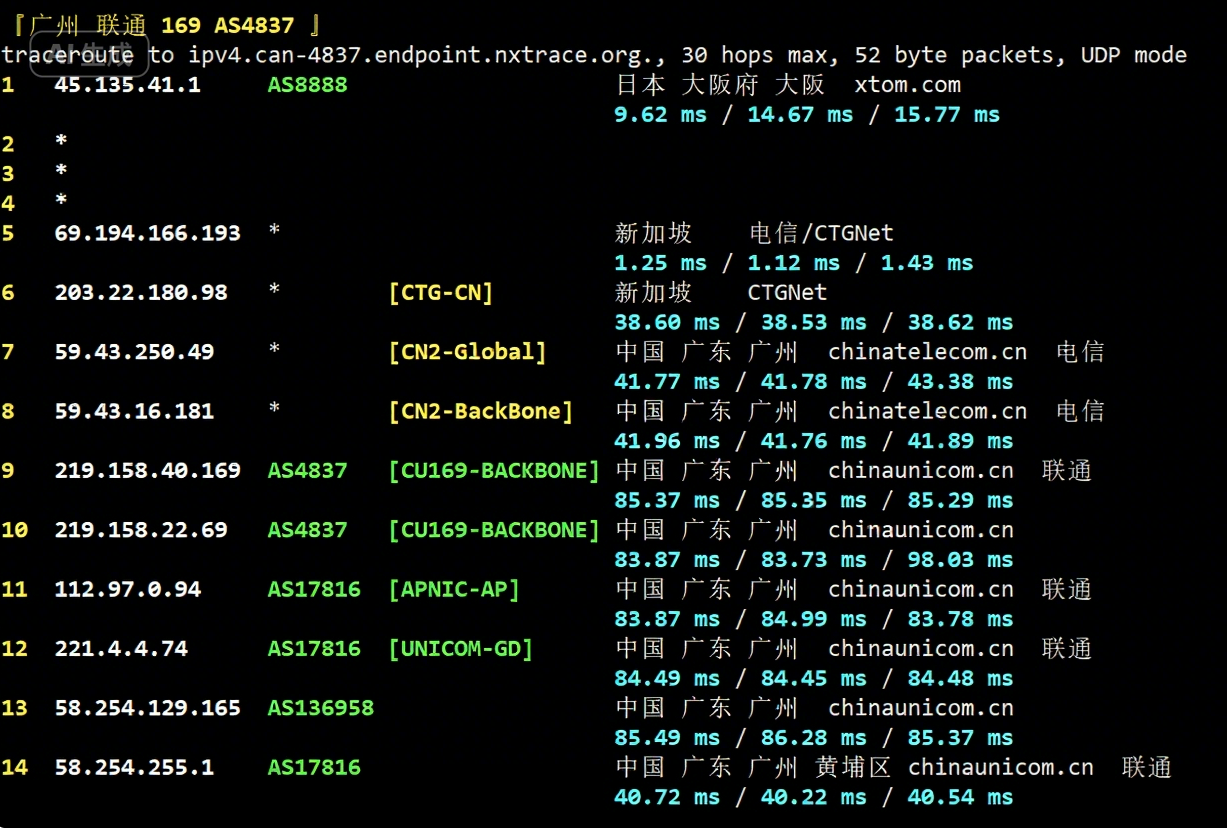This screenshot has width=1227, height=828.
Task: Select [CU169-BACKBONE] tag in hop 9
Action: 494,470
